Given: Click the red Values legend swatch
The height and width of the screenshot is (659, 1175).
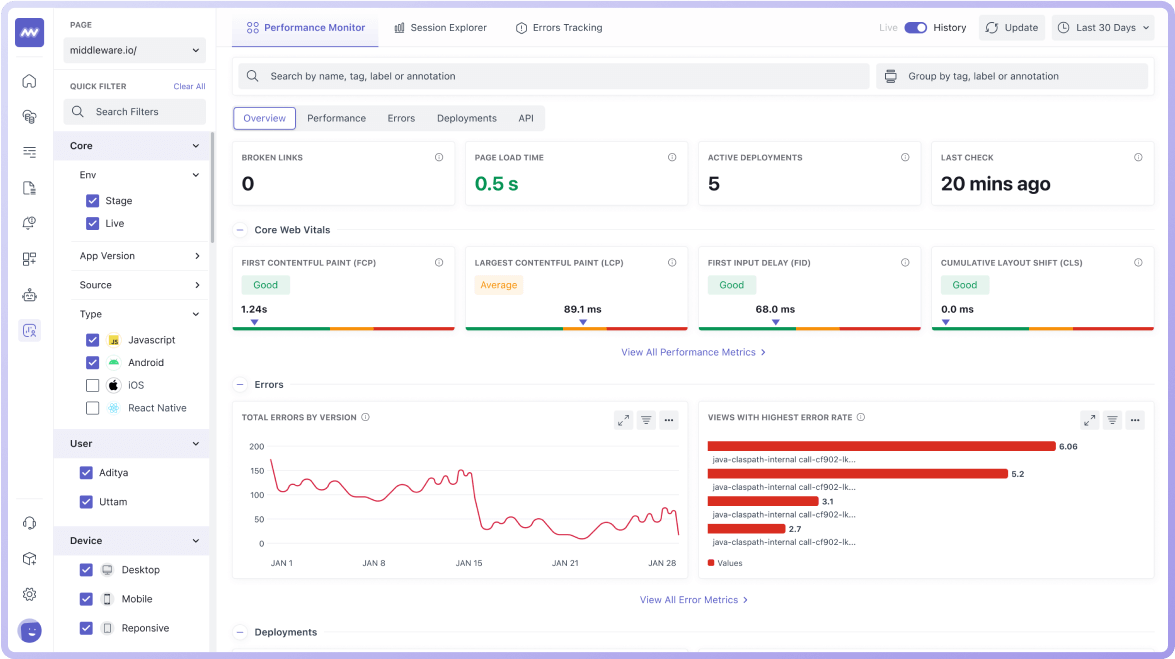Looking at the screenshot, I should [711, 563].
